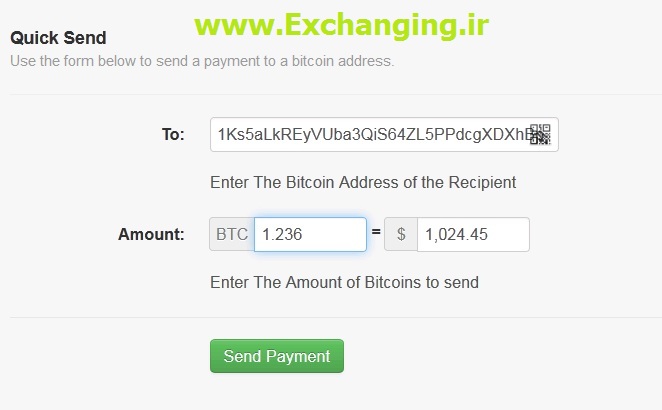Click the word 'Recipient' in address hint

482,182
